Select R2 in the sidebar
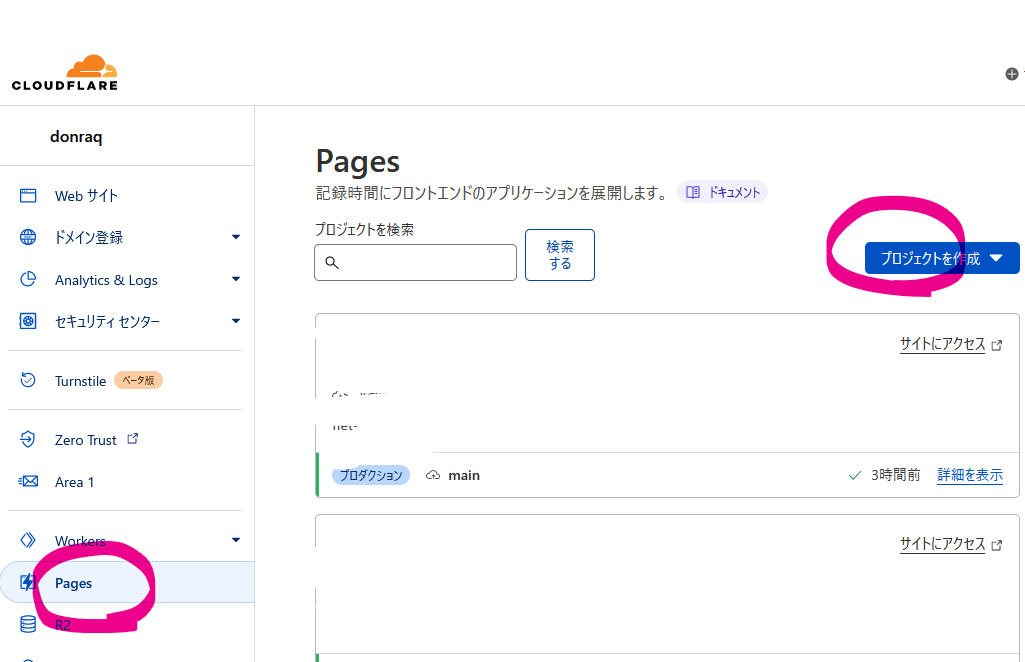Viewport: 1025px width, 662px height. tap(63, 625)
